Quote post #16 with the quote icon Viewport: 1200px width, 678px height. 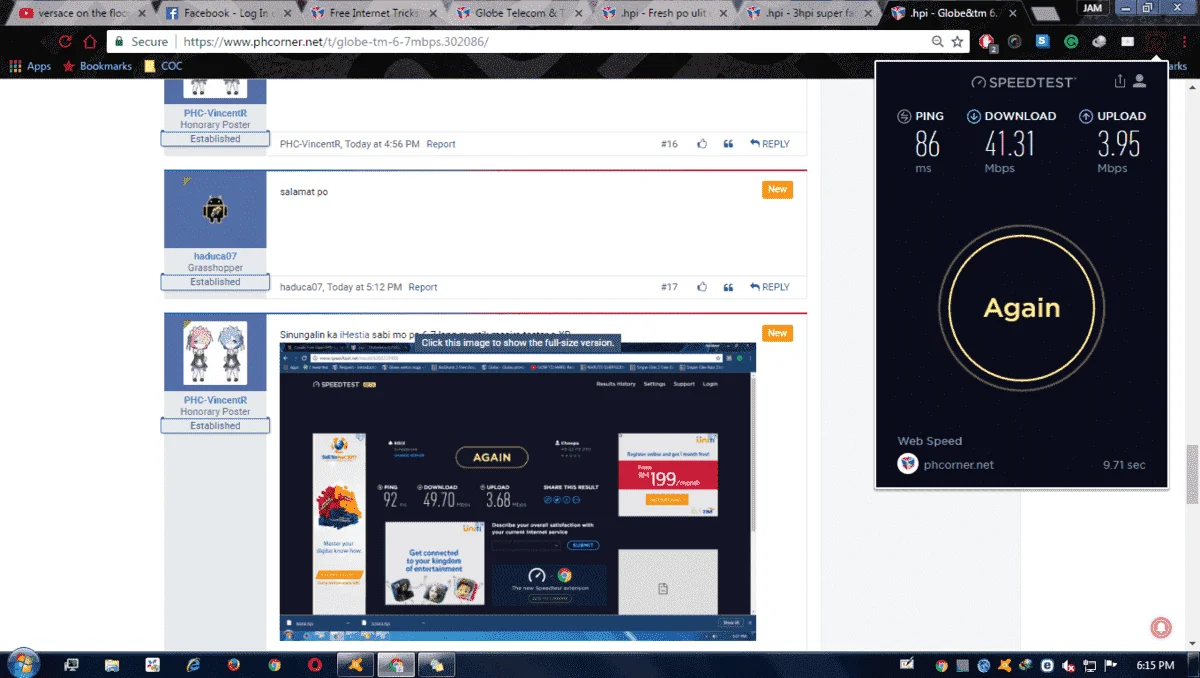tap(728, 144)
